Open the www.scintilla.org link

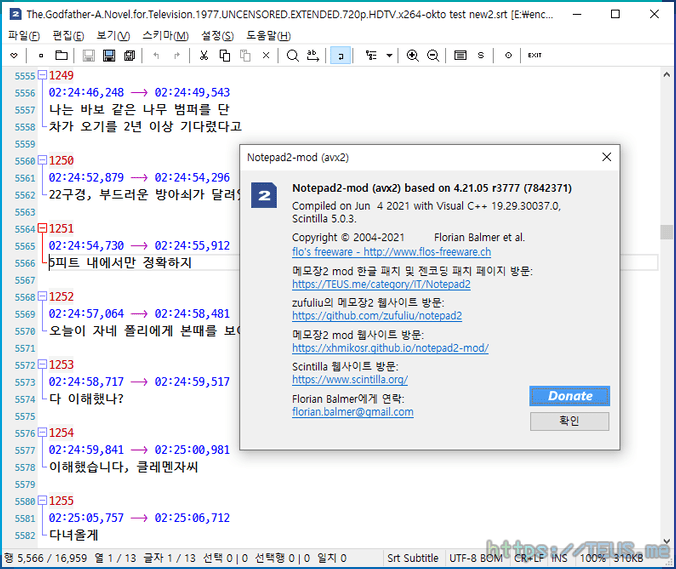pyautogui.click(x=350, y=380)
